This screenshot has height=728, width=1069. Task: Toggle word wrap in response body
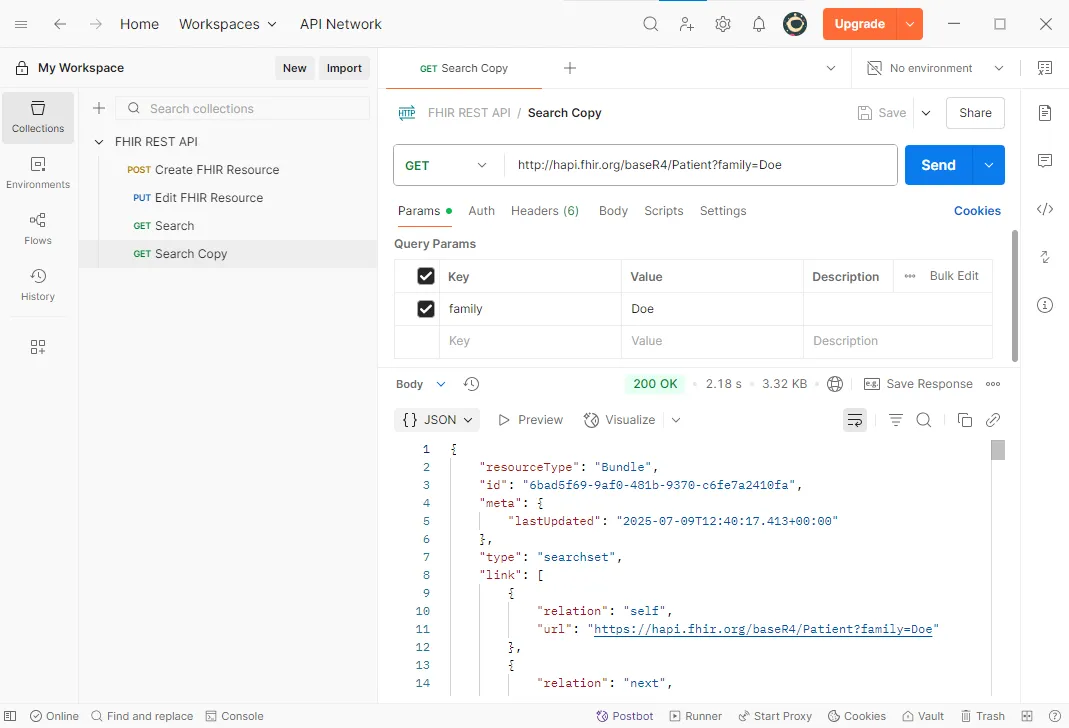(855, 420)
